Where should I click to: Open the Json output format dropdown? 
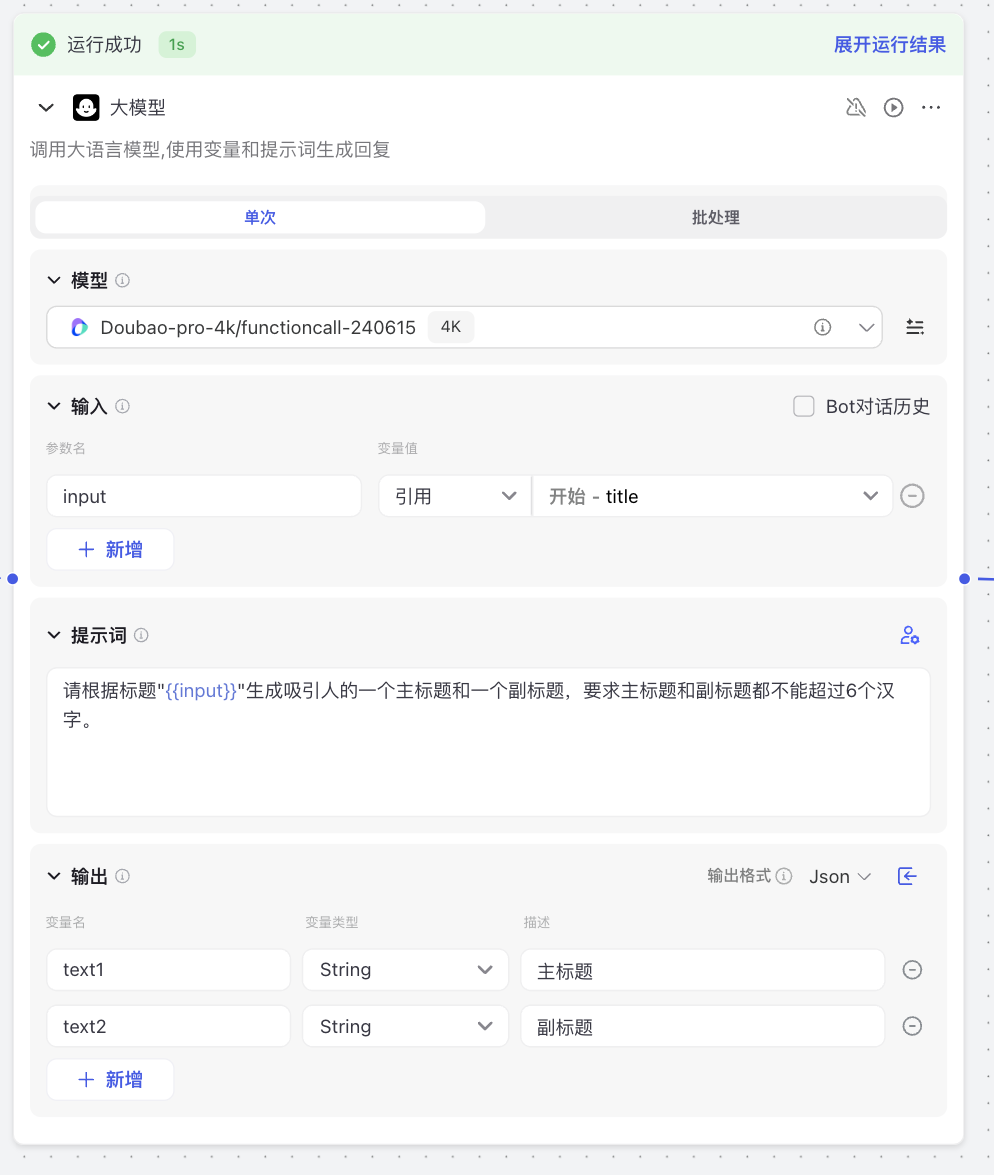(x=839, y=876)
